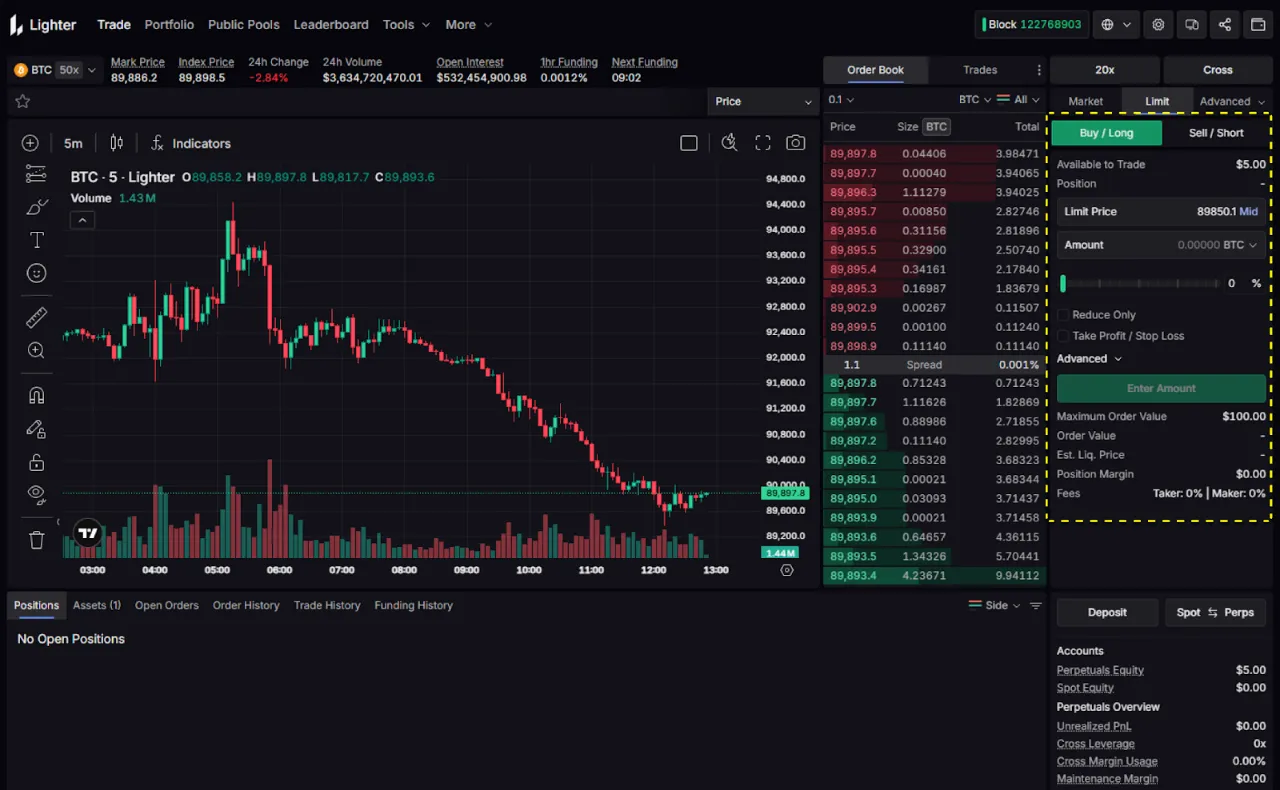This screenshot has width=1280, height=790.
Task: Toggle the magnet snap mode icon
Action: [36, 395]
